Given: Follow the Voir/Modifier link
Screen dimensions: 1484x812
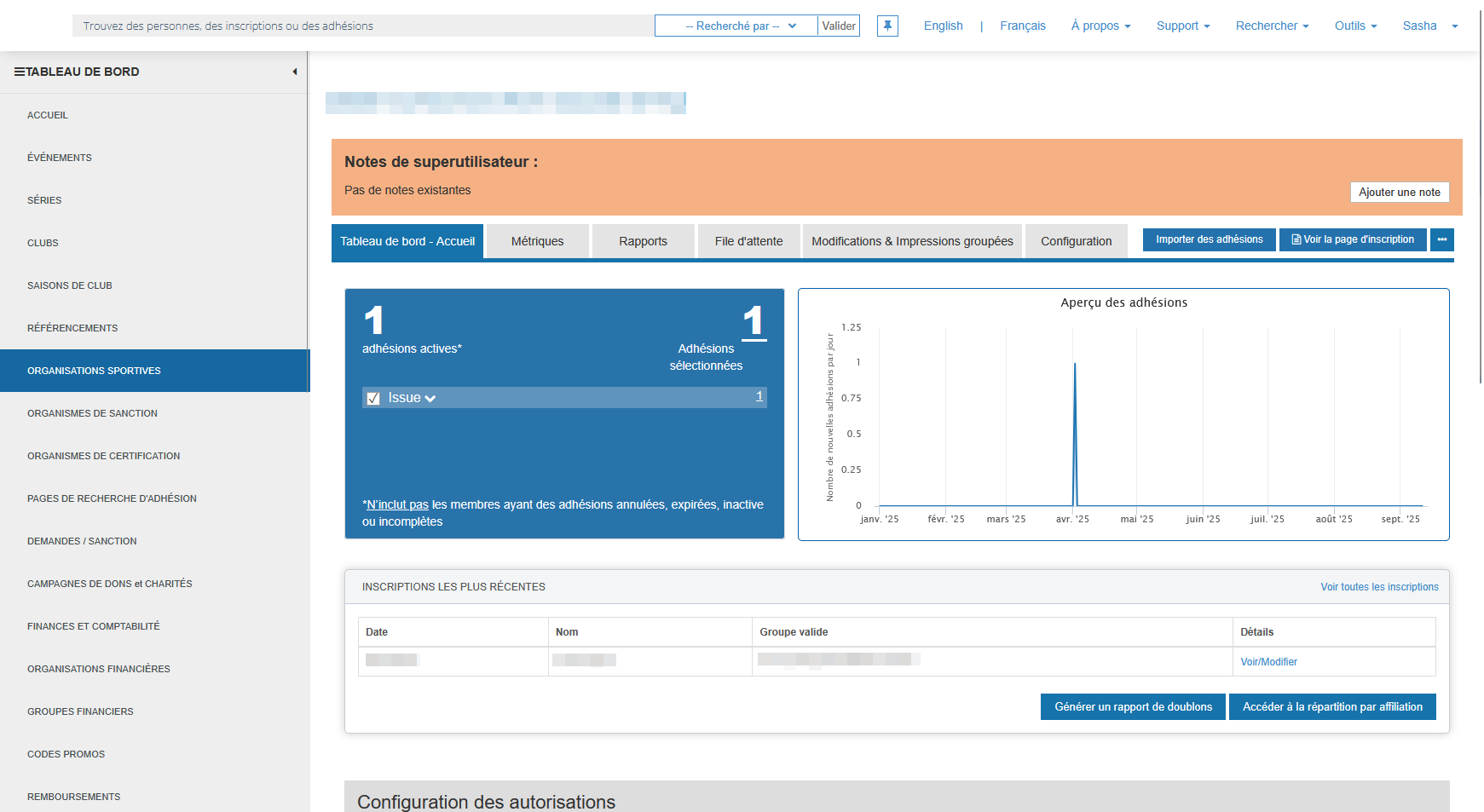Looking at the screenshot, I should pyautogui.click(x=1268, y=662).
